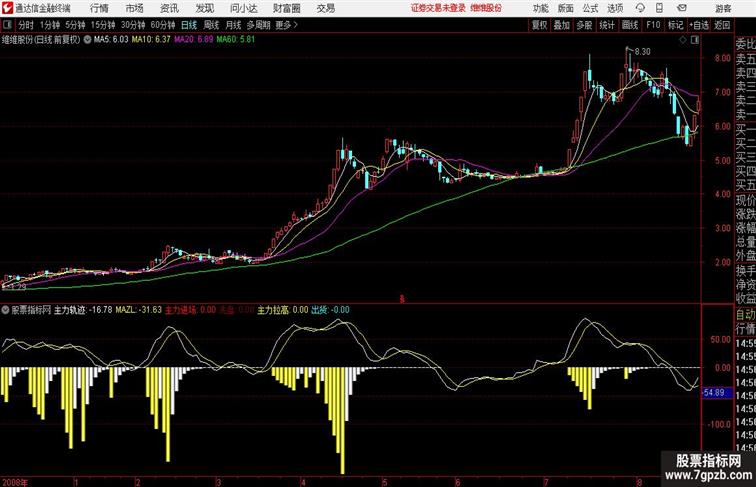This screenshot has width=756, height=487.
Task: Toggle the left sidebar panel icon
Action: point(7,25)
